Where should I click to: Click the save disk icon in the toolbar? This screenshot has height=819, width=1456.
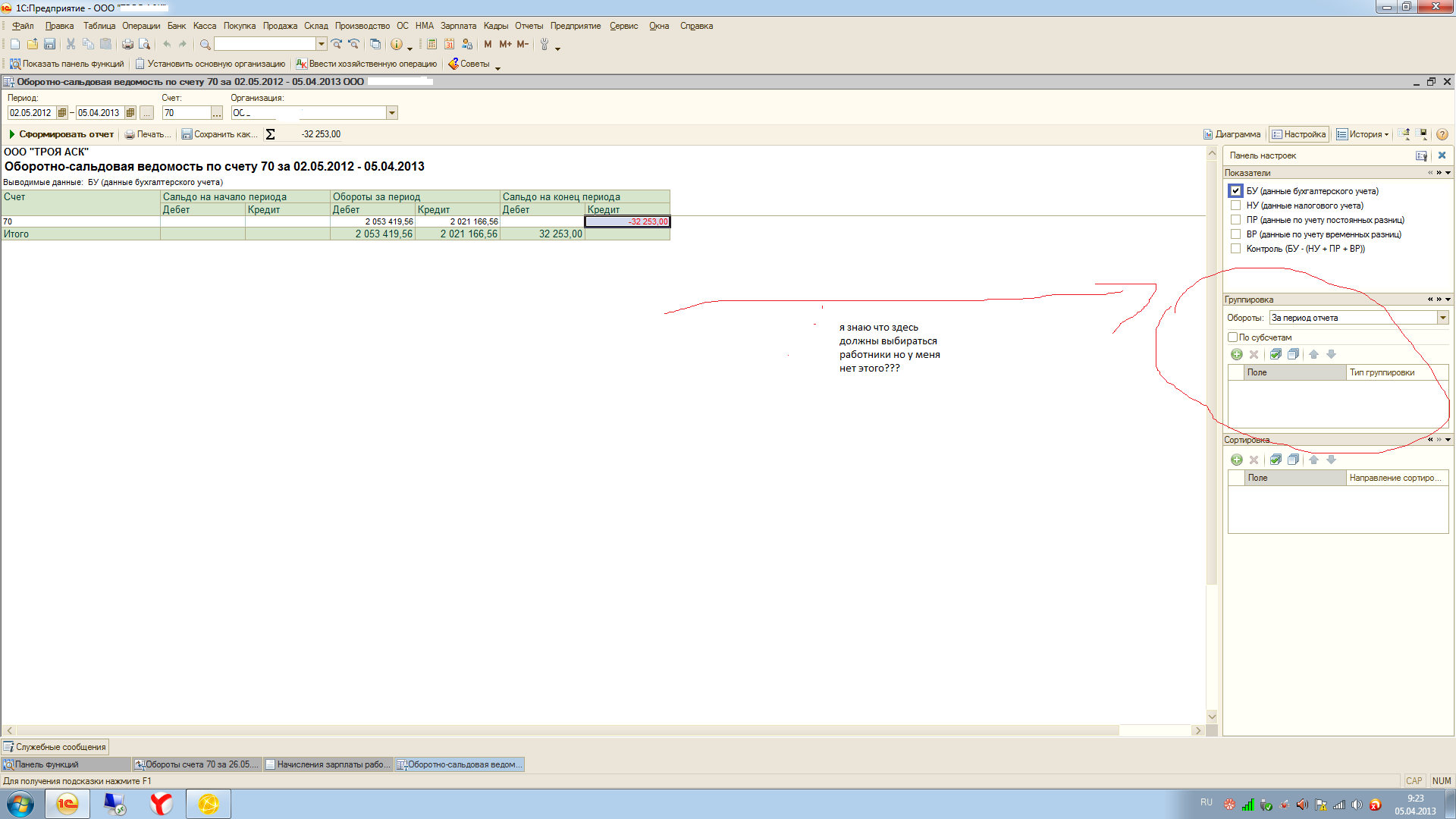50,44
